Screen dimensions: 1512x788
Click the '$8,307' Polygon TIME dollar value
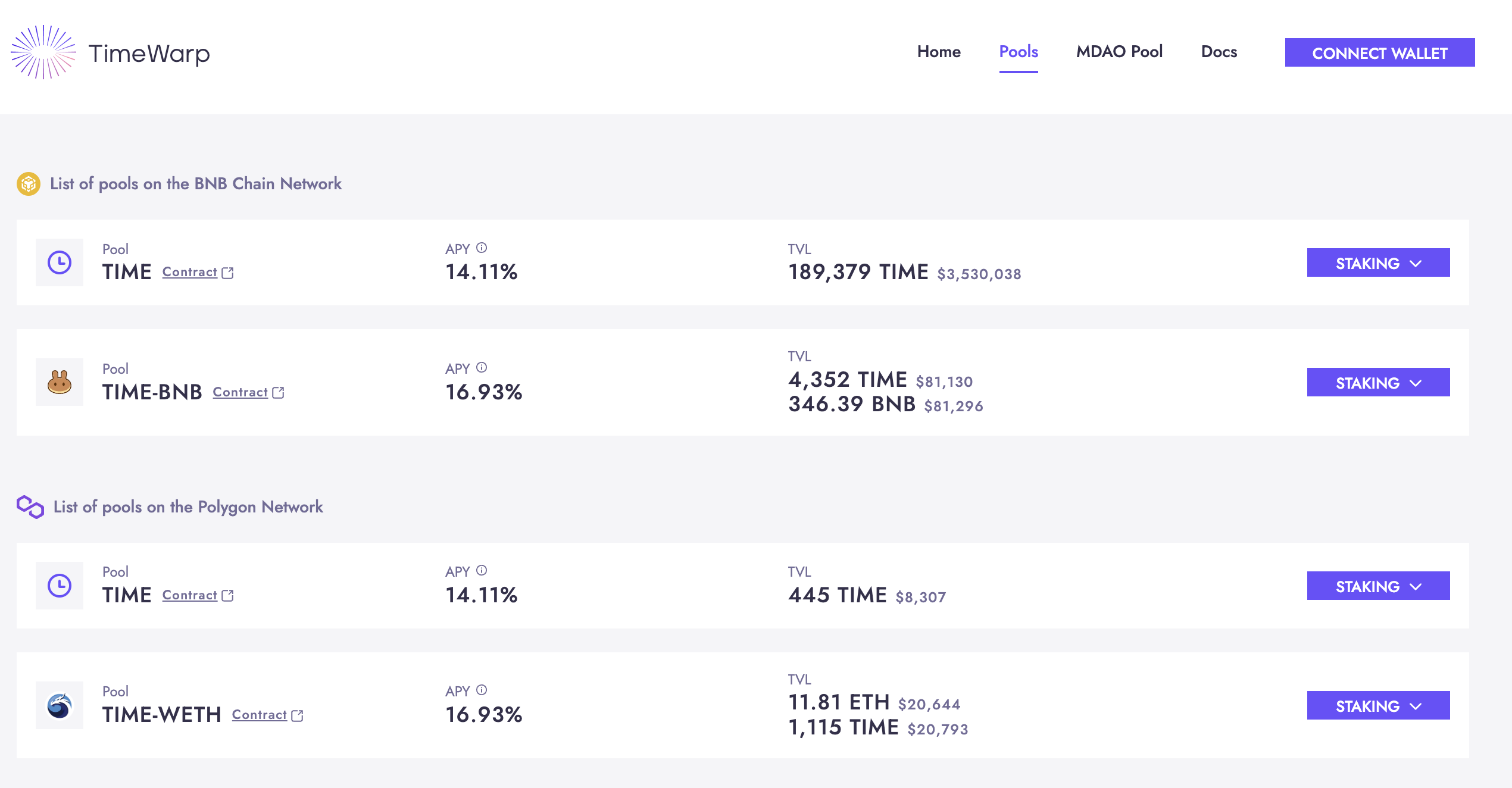pos(921,597)
